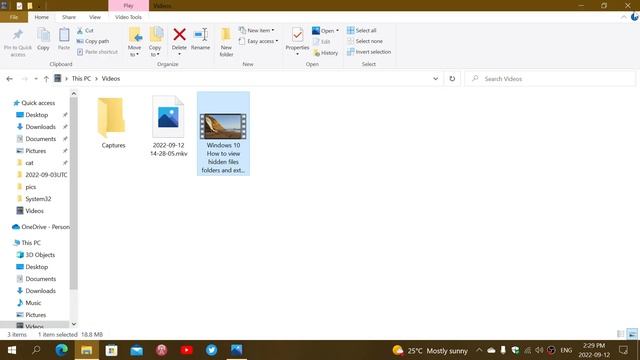Open taskbar Search

click(36, 350)
